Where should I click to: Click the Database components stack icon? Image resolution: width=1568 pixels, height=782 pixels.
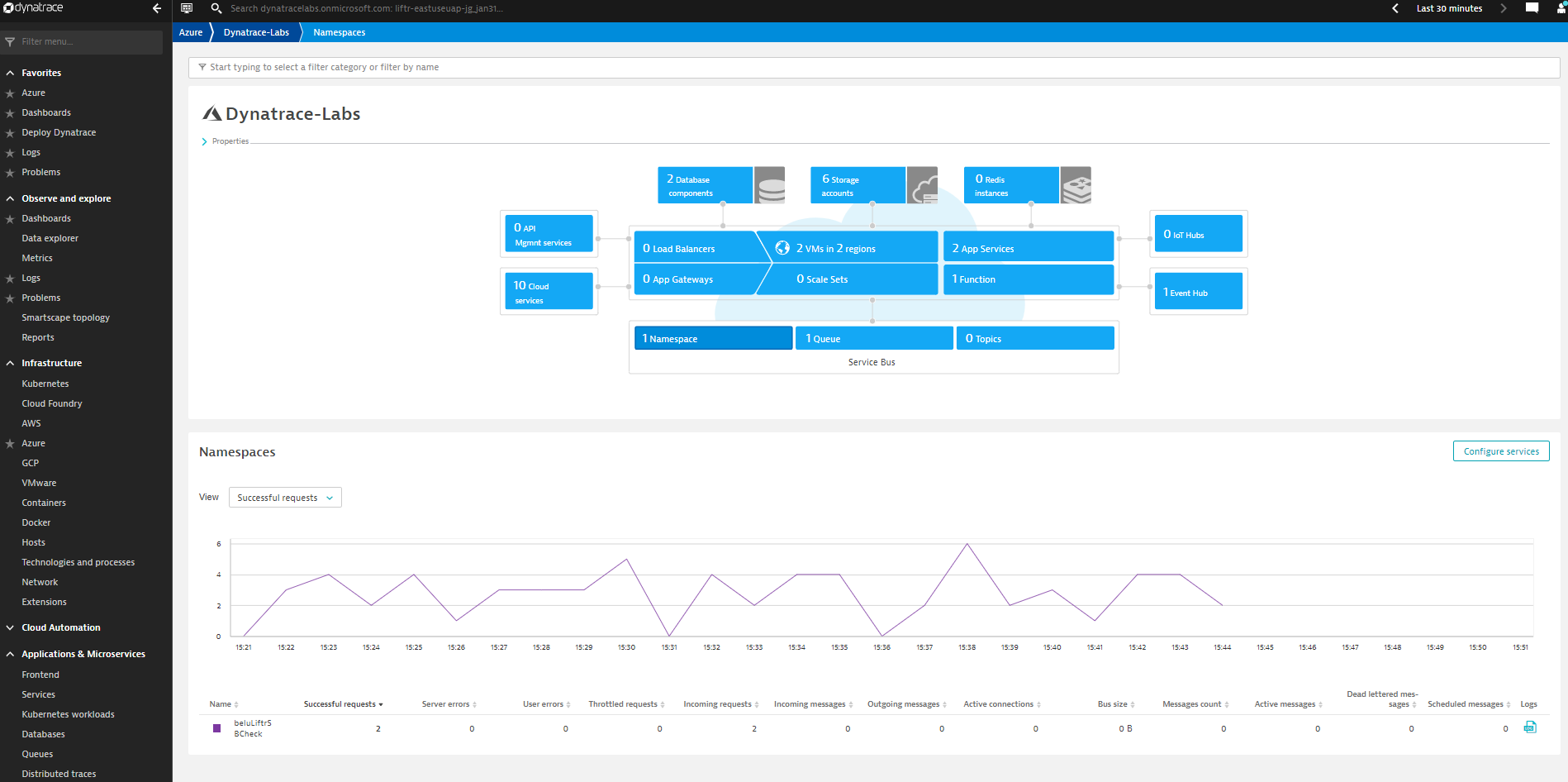pos(770,185)
